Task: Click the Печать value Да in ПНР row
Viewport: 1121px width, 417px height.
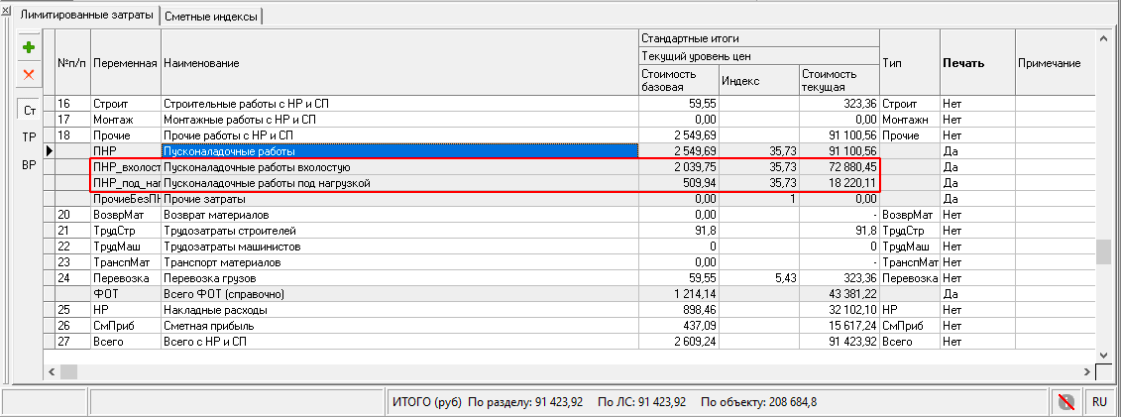Action: pos(977,151)
